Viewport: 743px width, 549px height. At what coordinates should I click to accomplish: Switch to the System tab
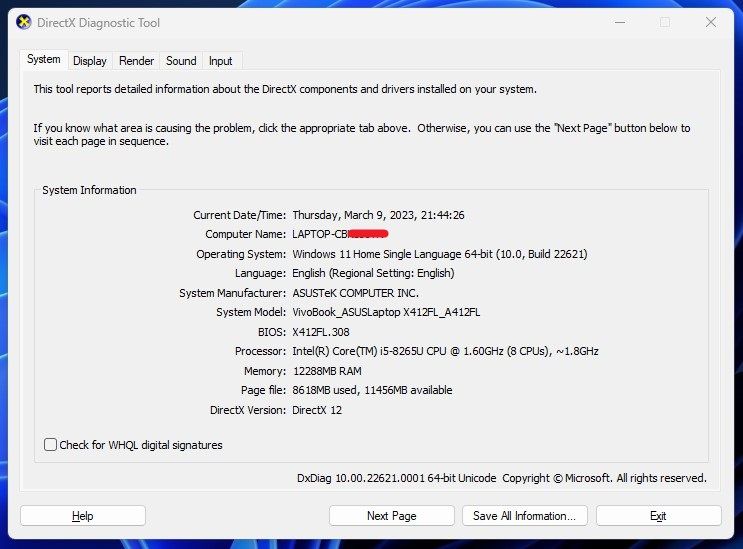click(x=44, y=60)
